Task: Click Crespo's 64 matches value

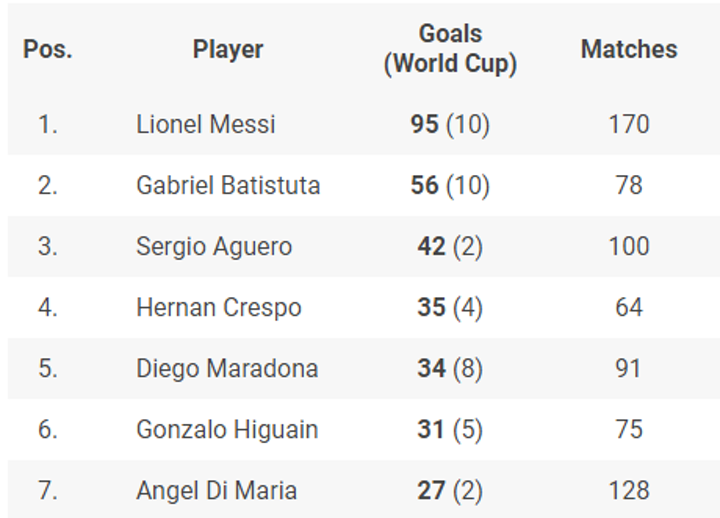Action: tap(629, 308)
